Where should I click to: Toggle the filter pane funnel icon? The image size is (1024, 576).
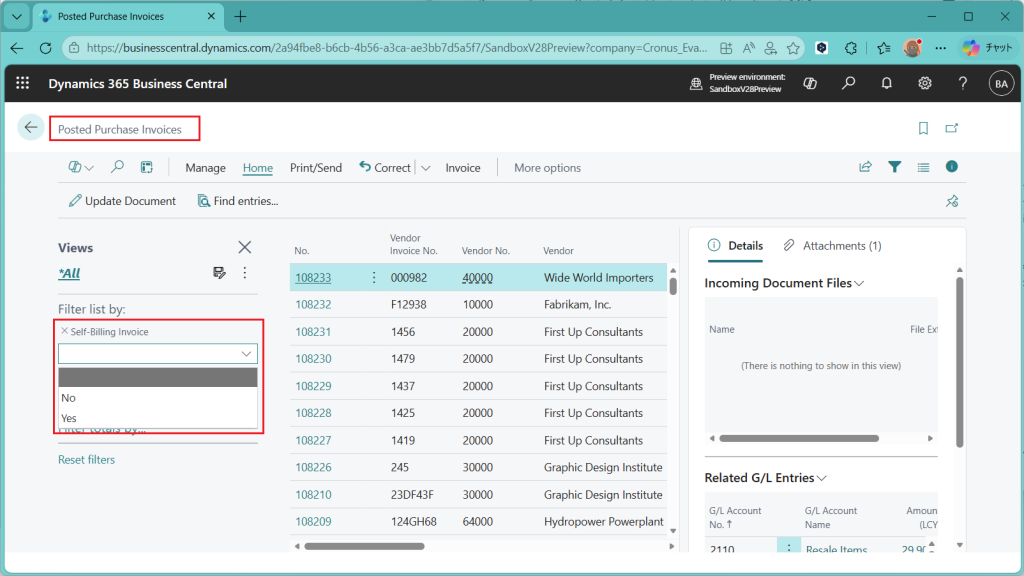[x=895, y=168]
